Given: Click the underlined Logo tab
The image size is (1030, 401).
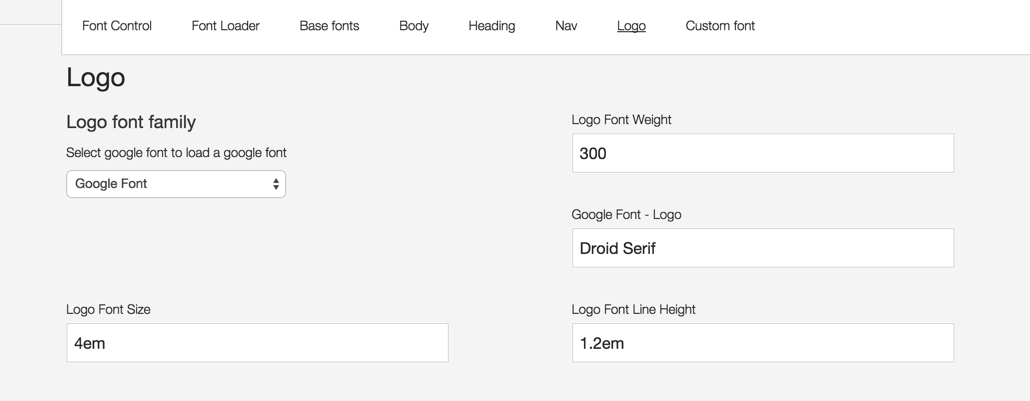Looking at the screenshot, I should click(631, 26).
